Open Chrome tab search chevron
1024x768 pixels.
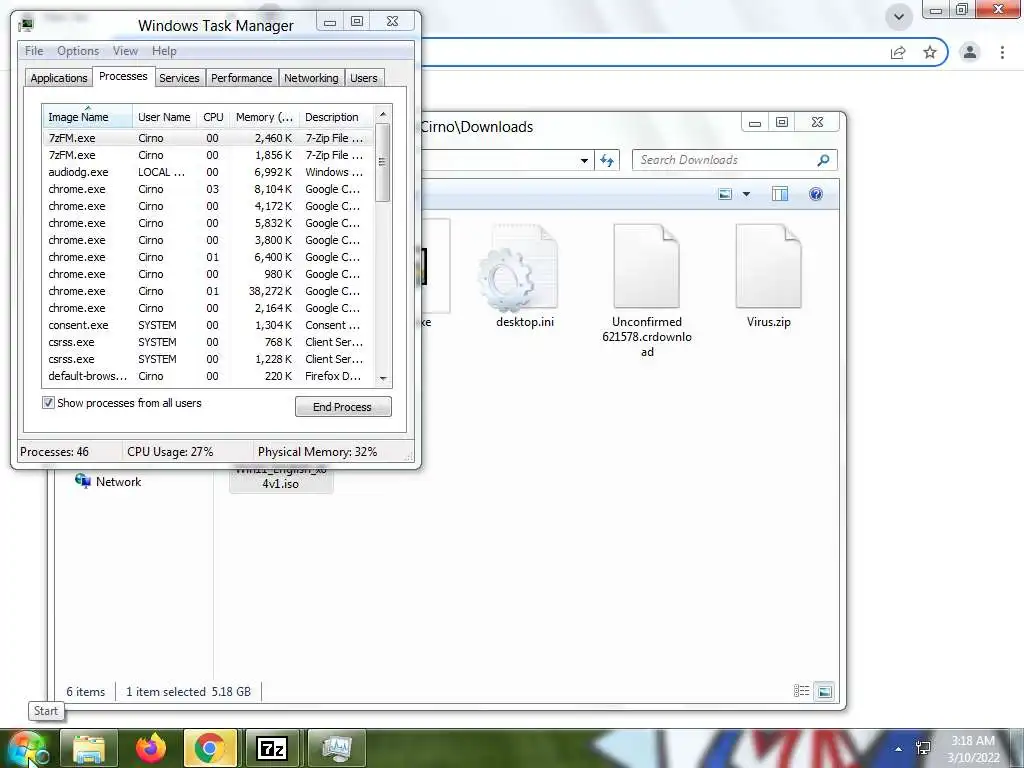tap(899, 17)
